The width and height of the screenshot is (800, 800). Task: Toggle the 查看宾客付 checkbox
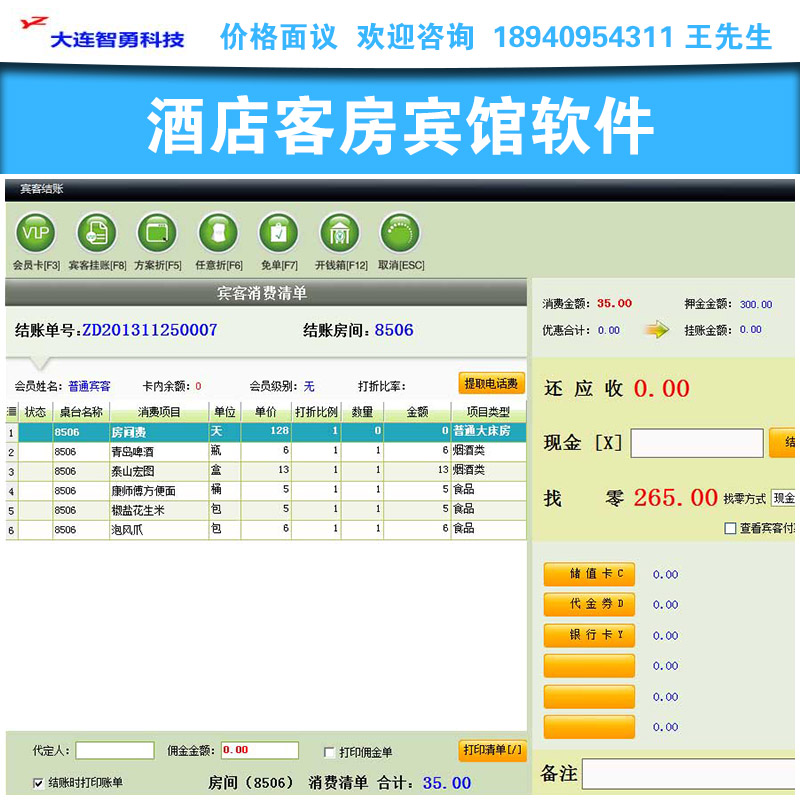click(730, 528)
